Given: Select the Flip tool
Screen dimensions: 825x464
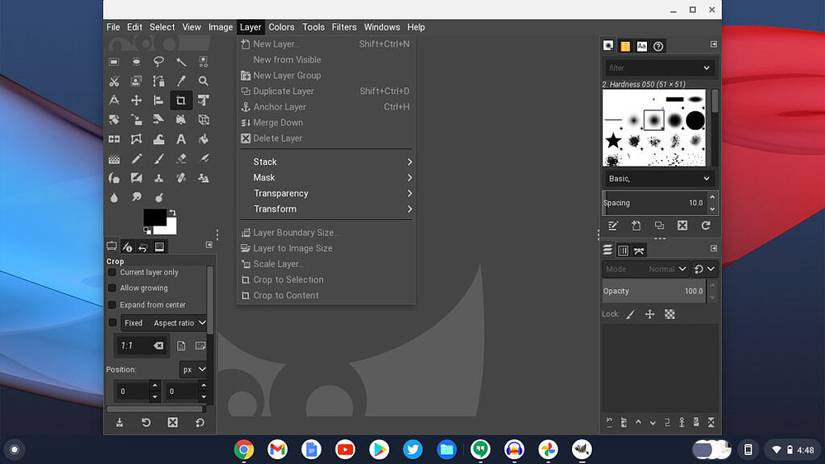Looking at the screenshot, I should [114, 139].
